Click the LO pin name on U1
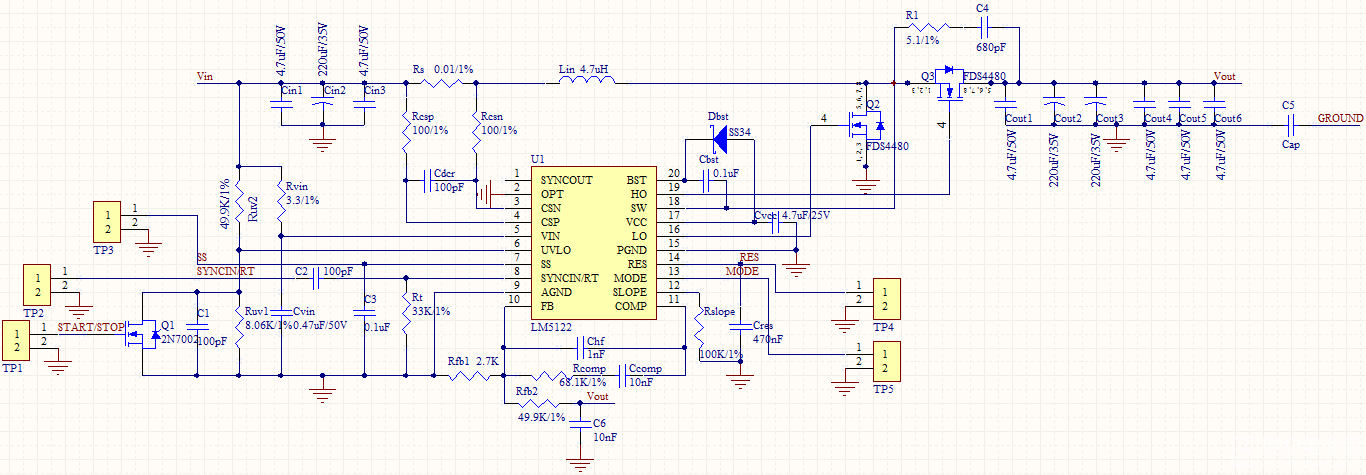The width and height of the screenshot is (1366, 475). point(641,236)
